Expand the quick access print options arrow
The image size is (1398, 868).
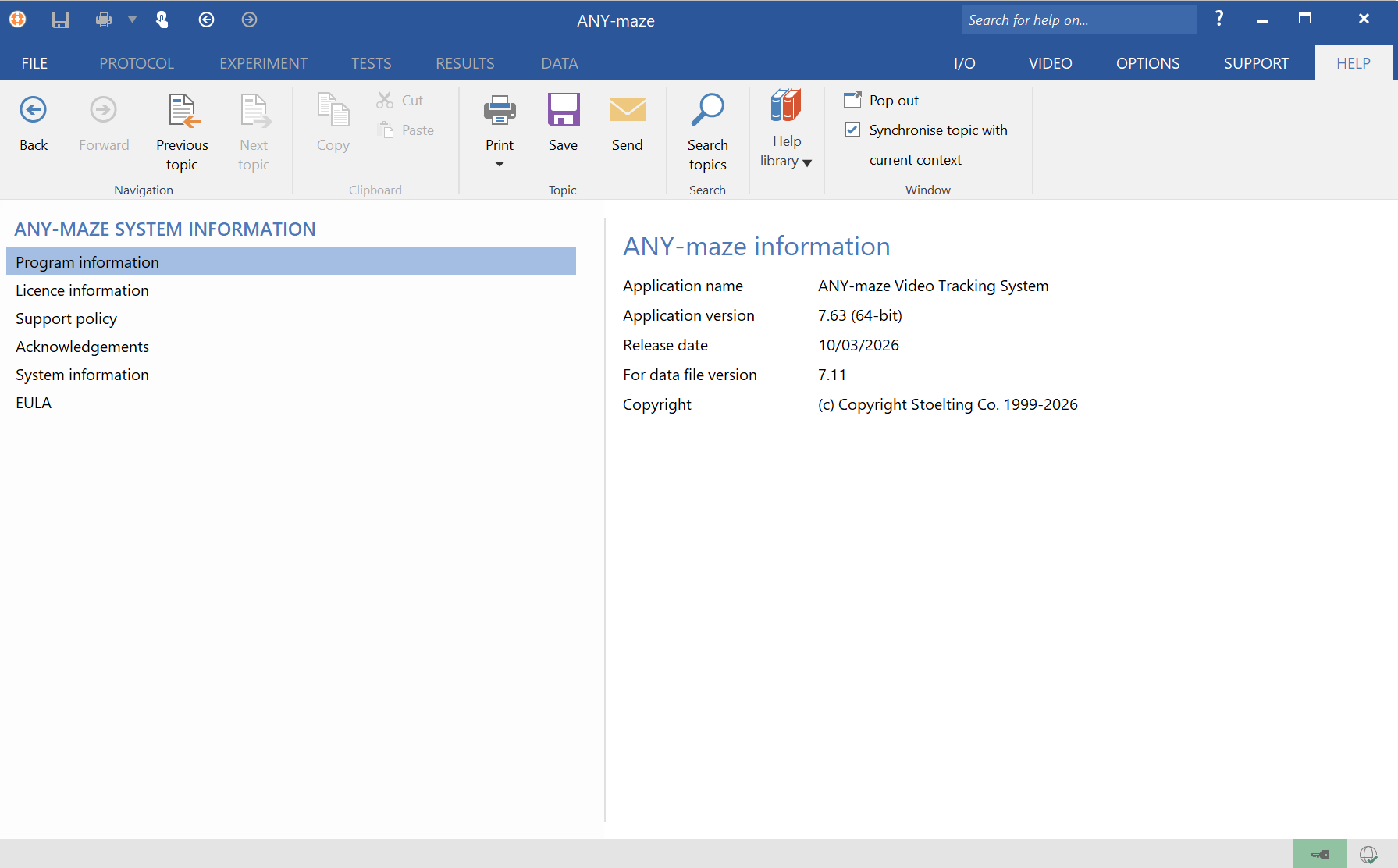tap(132, 20)
